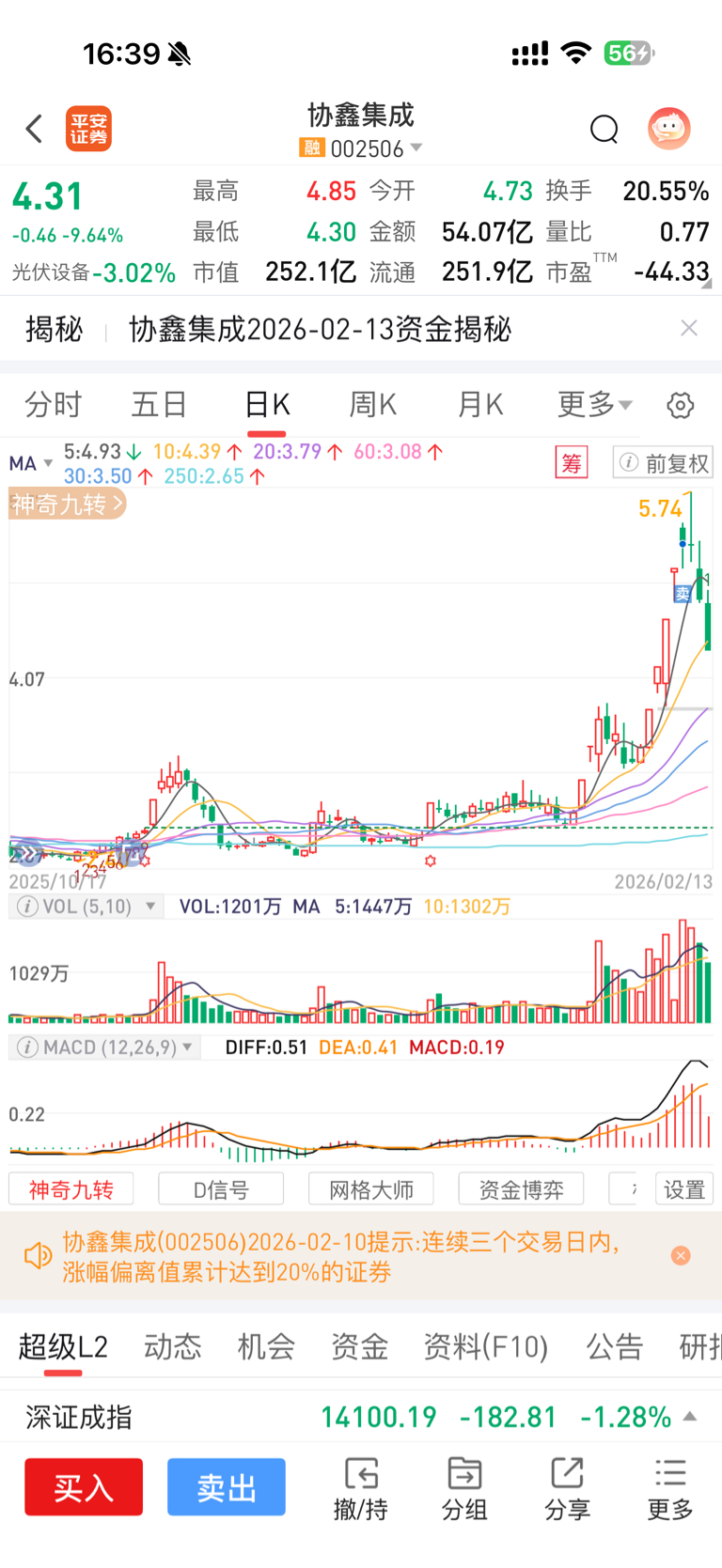This screenshot has height=1568, width=722.
Task: Open the Ping An Securities logo
Action: [x=88, y=129]
